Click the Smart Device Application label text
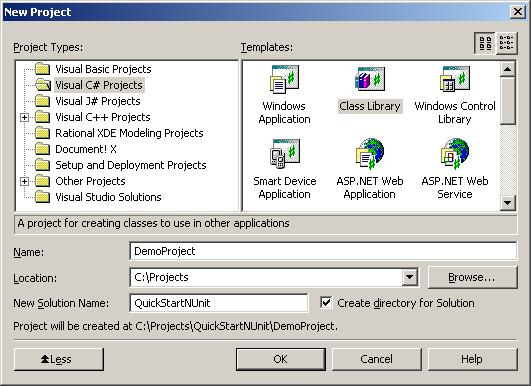Image resolution: width=531 pixels, height=386 pixels. [x=284, y=187]
